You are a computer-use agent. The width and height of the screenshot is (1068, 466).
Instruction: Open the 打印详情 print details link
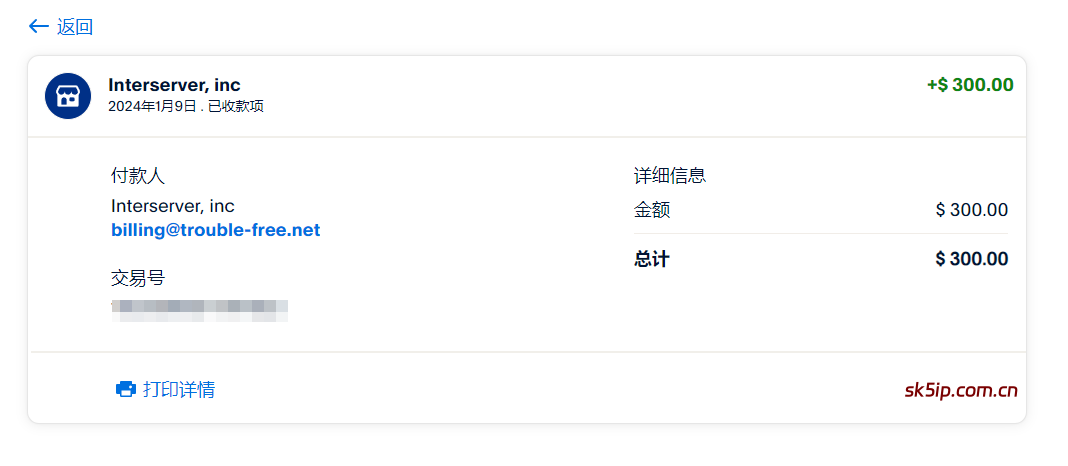point(179,389)
